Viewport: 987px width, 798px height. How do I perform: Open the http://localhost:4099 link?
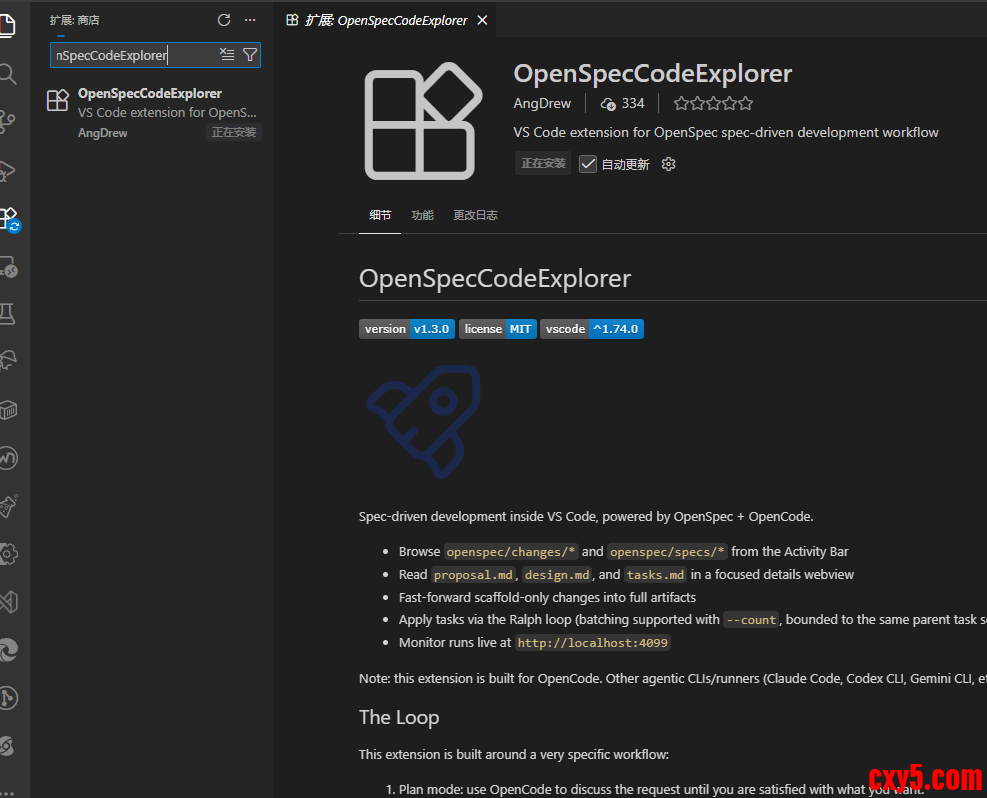click(x=593, y=643)
